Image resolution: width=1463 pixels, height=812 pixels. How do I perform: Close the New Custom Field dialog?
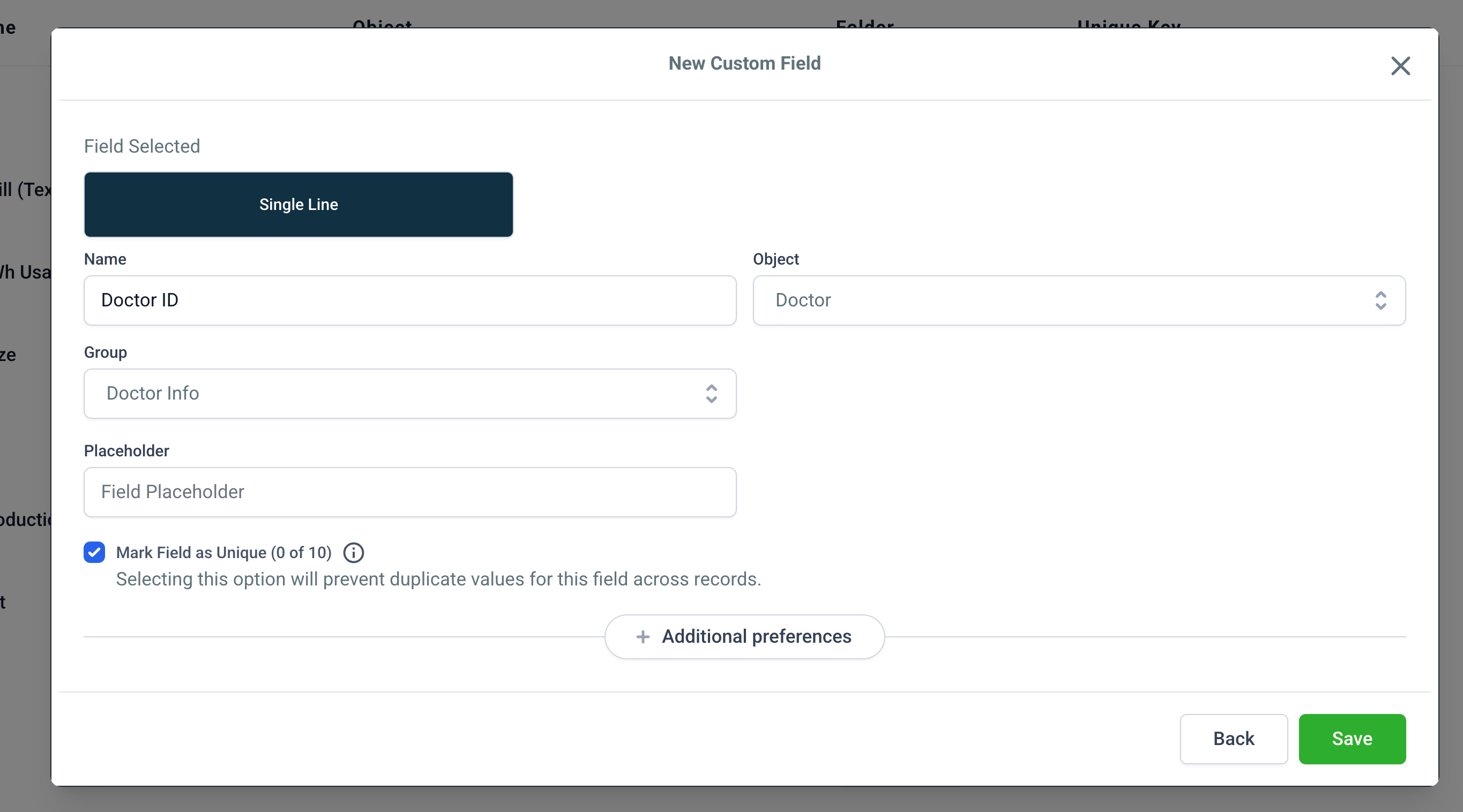click(x=1400, y=66)
